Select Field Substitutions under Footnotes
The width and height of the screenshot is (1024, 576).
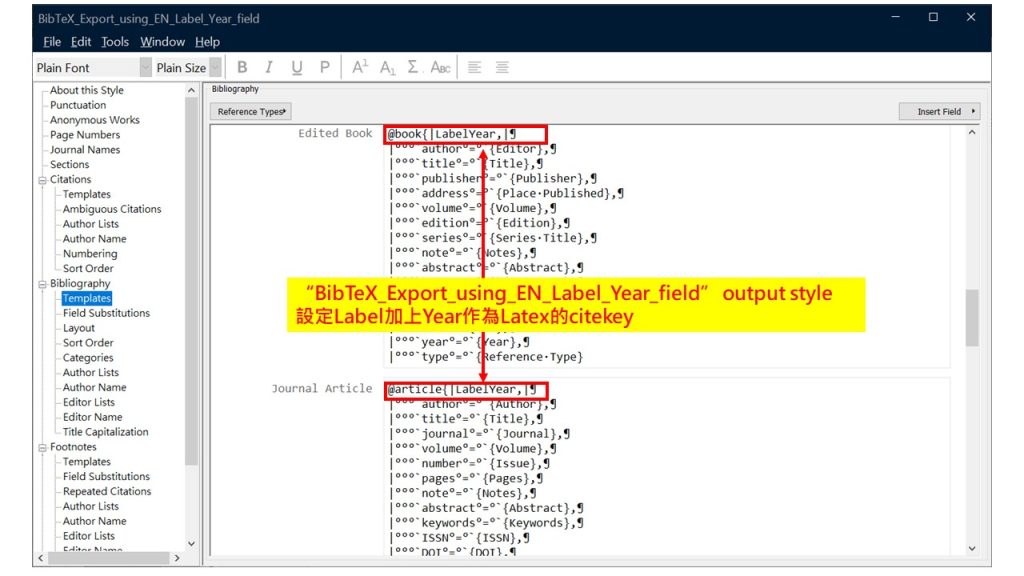click(106, 477)
